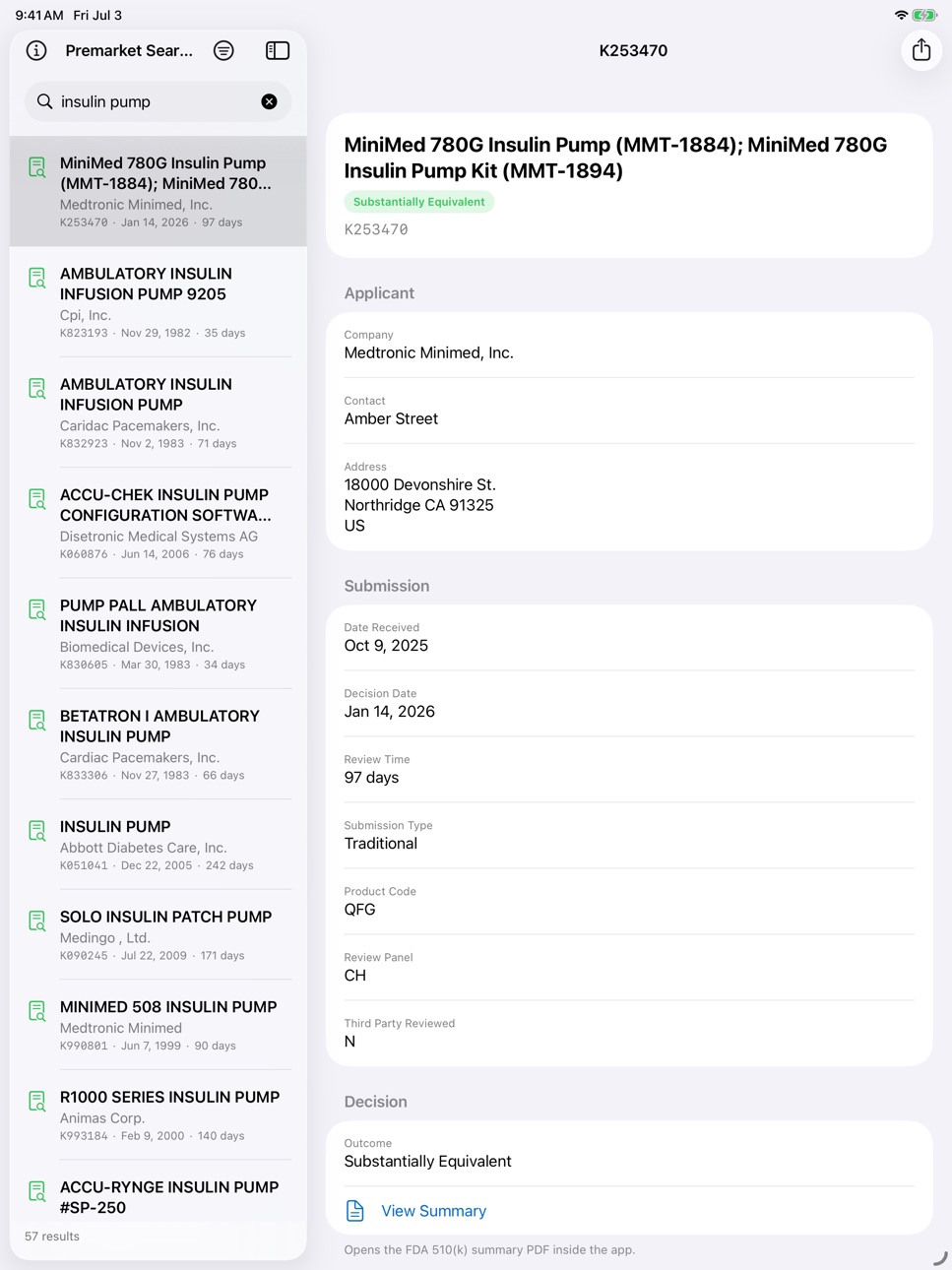Image resolution: width=952 pixels, height=1270 pixels.
Task: Open ACCU-CHEK configuration software result
Action: [x=158, y=523]
